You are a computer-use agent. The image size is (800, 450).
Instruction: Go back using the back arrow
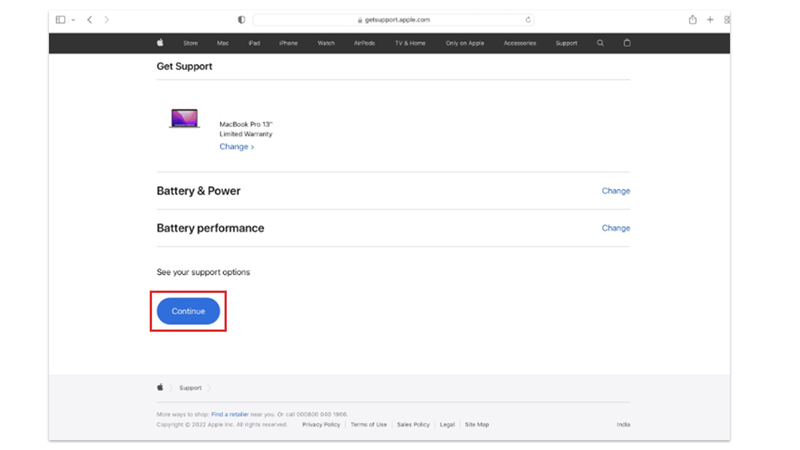point(90,19)
